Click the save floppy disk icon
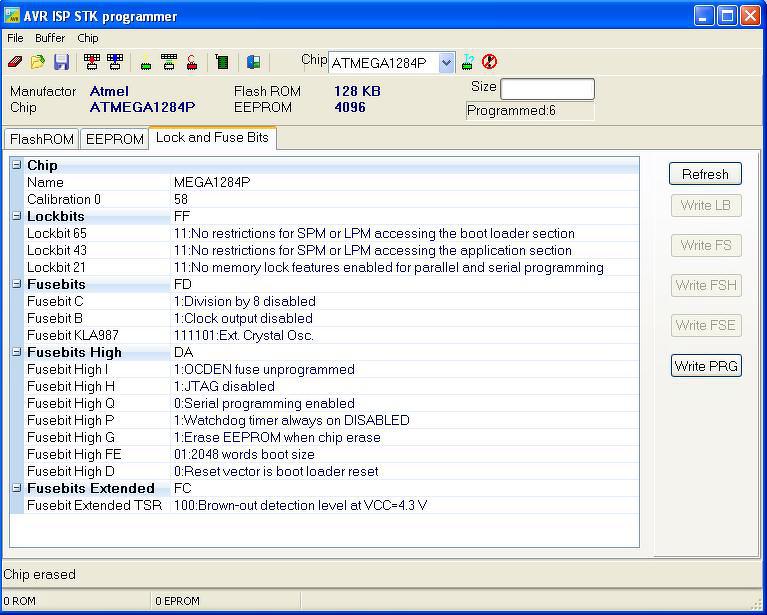The height and width of the screenshot is (615, 767). coord(61,62)
